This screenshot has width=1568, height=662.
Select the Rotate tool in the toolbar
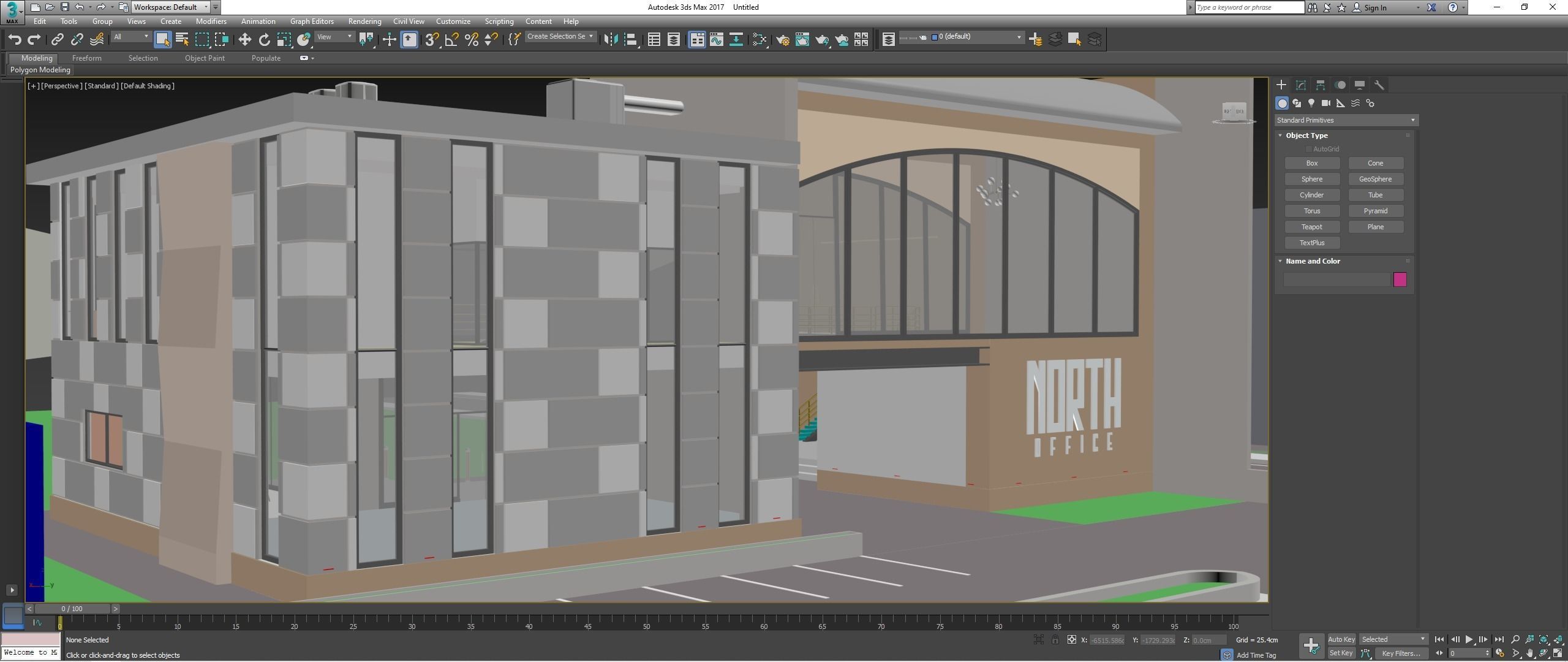coord(264,40)
